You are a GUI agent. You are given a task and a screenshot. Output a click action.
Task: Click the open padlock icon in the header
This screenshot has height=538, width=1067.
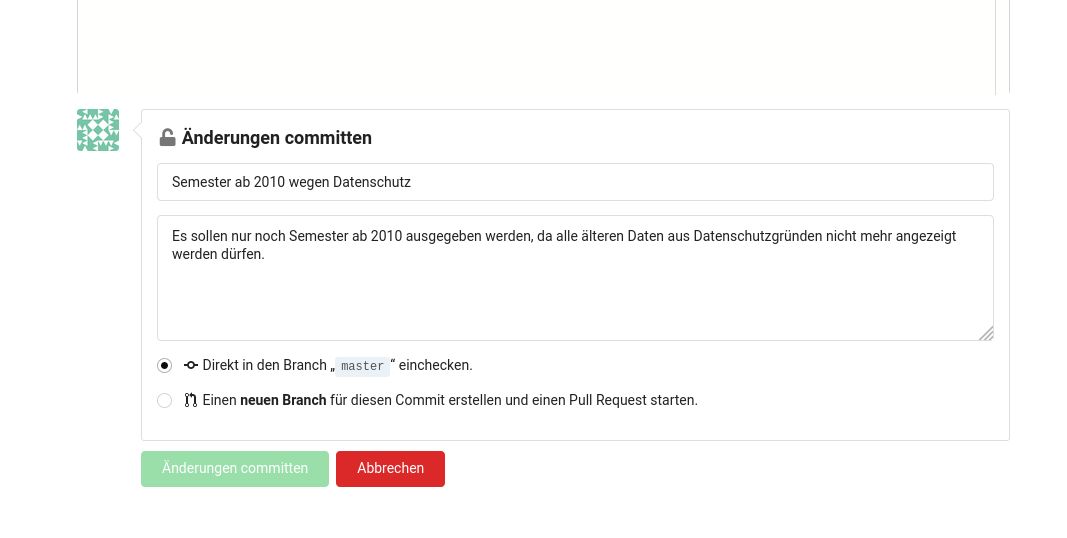[x=167, y=138]
